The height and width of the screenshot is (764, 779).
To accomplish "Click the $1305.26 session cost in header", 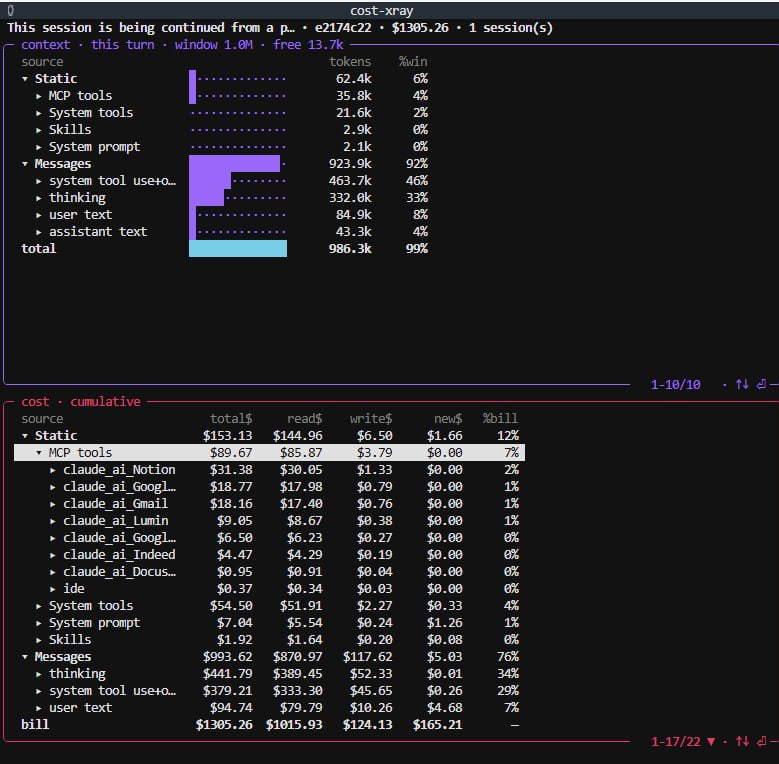I will [420, 28].
